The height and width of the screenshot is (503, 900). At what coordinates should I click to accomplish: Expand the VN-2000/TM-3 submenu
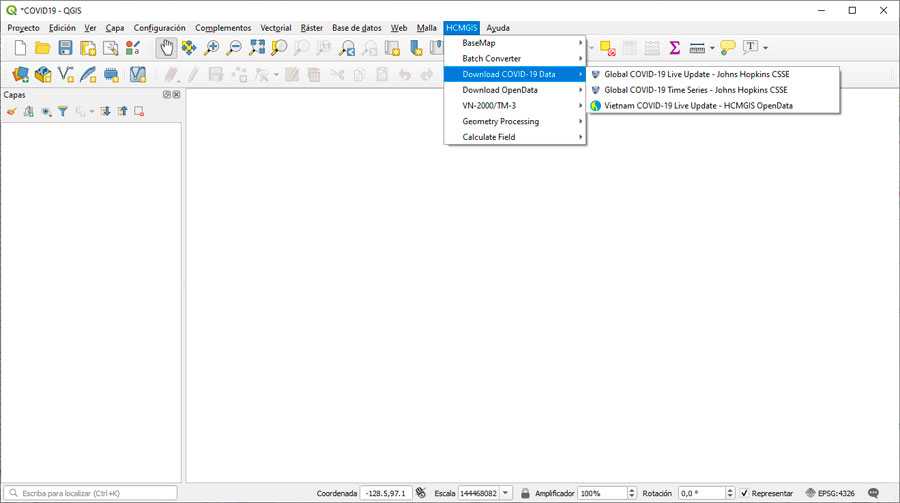click(x=515, y=106)
